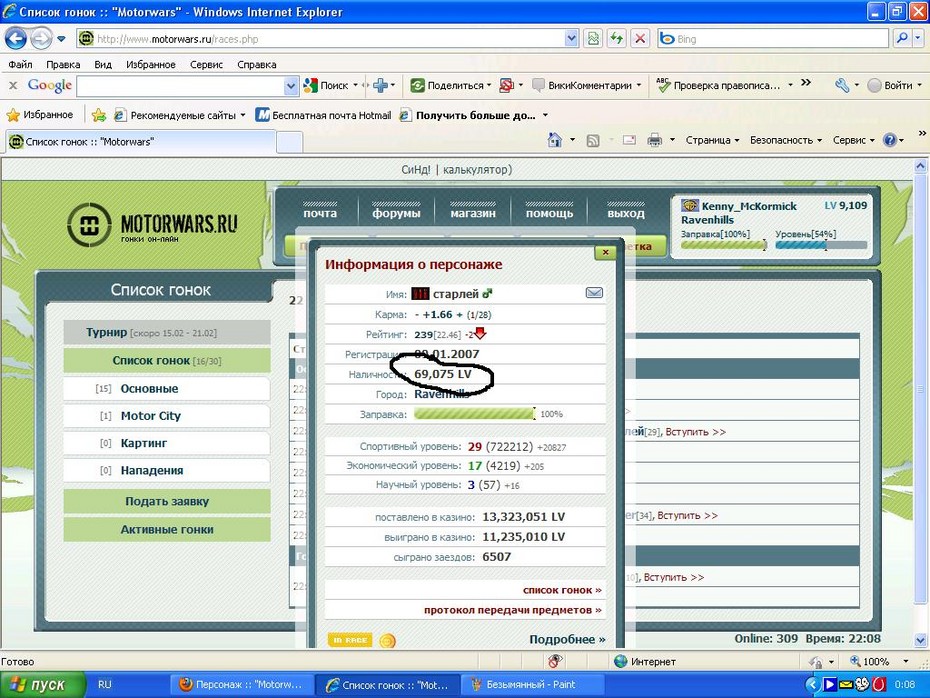The image size is (930, 698).
Task: Select the Motor City race category
Action: pyautogui.click(x=167, y=416)
